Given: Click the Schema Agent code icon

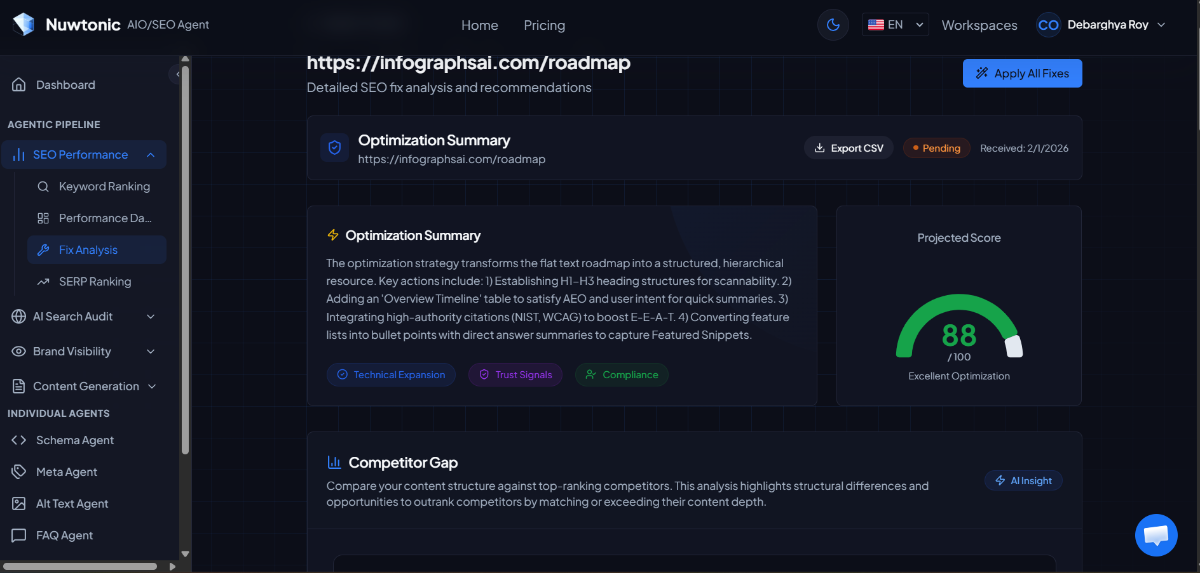Looking at the screenshot, I should 18,440.
